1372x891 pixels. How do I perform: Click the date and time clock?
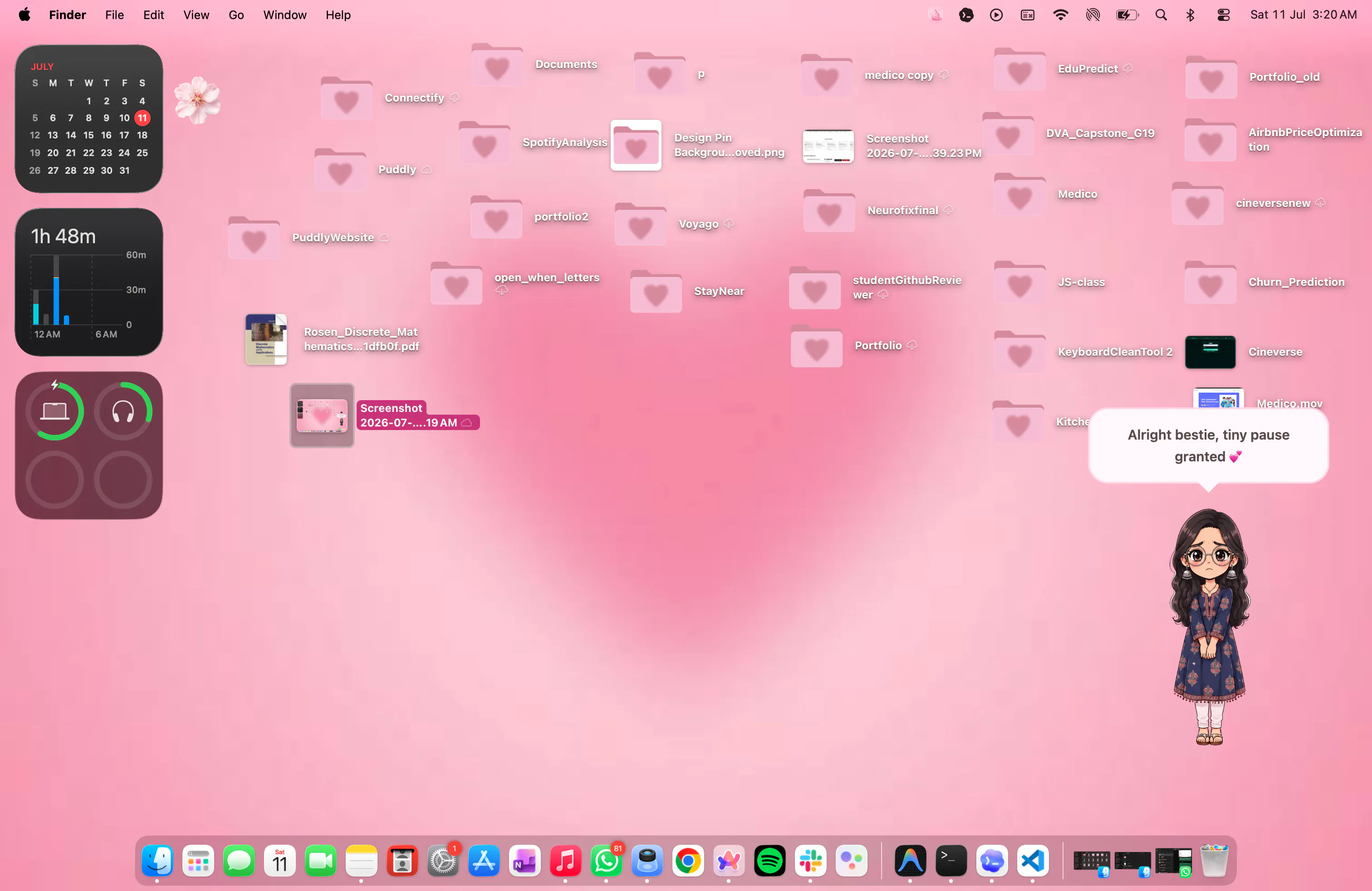(x=1303, y=15)
